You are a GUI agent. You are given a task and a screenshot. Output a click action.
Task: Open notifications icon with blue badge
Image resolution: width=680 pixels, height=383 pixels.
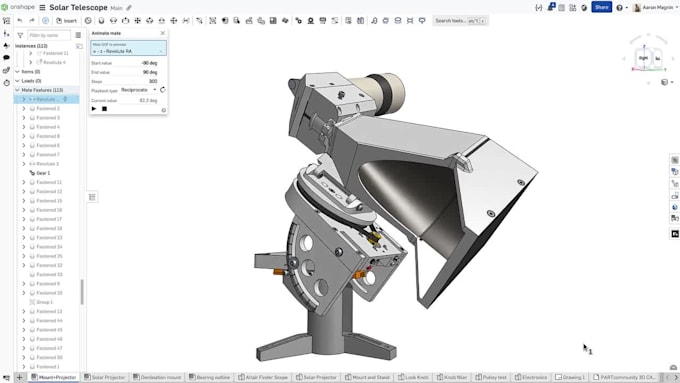[x=551, y=7]
